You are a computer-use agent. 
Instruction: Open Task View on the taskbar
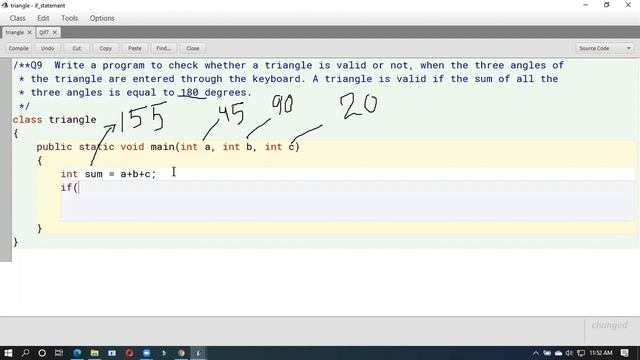(x=59, y=353)
